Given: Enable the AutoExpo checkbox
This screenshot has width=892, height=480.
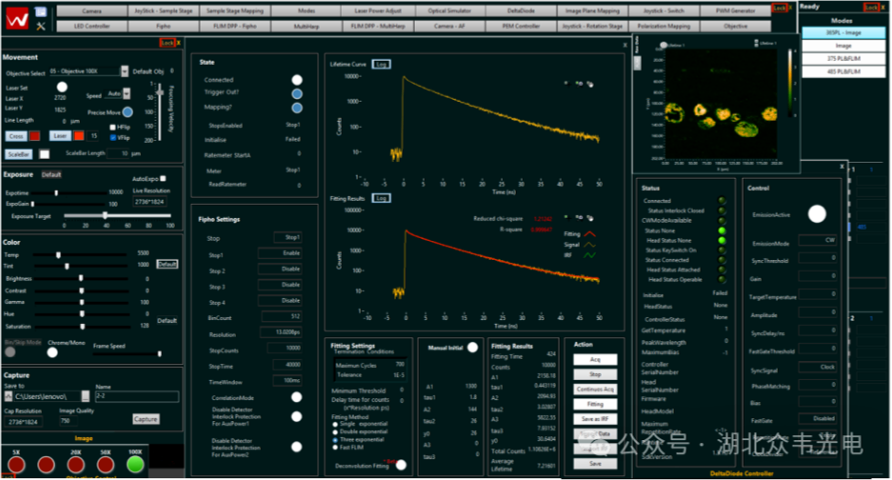Looking at the screenshot, I should (163, 179).
